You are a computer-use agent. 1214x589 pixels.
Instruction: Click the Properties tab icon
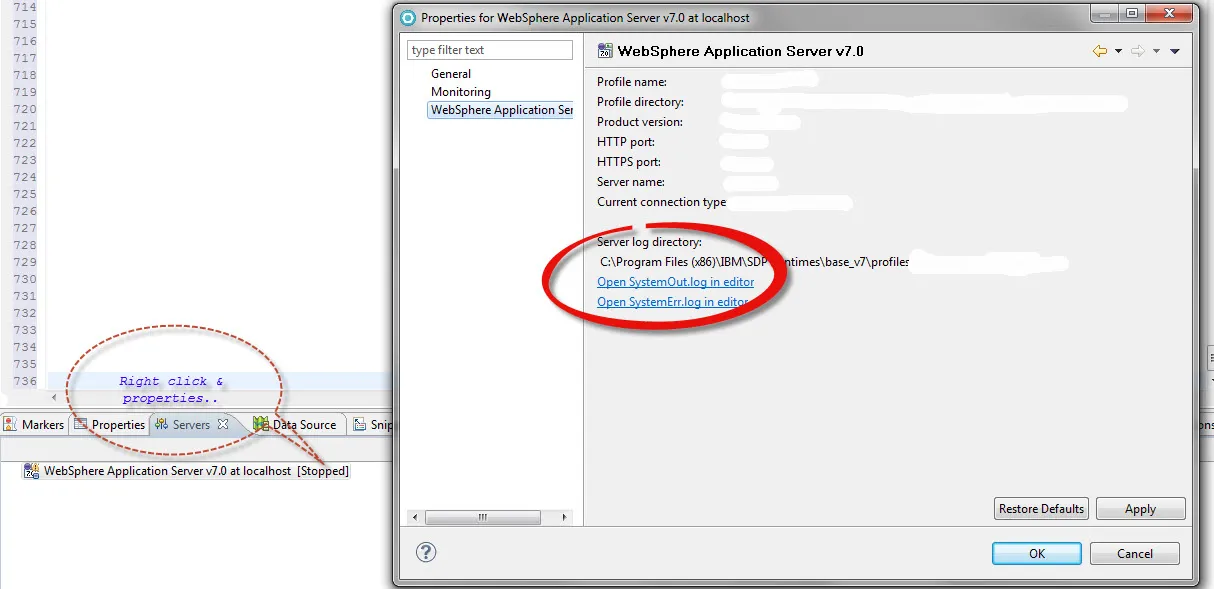[81, 425]
